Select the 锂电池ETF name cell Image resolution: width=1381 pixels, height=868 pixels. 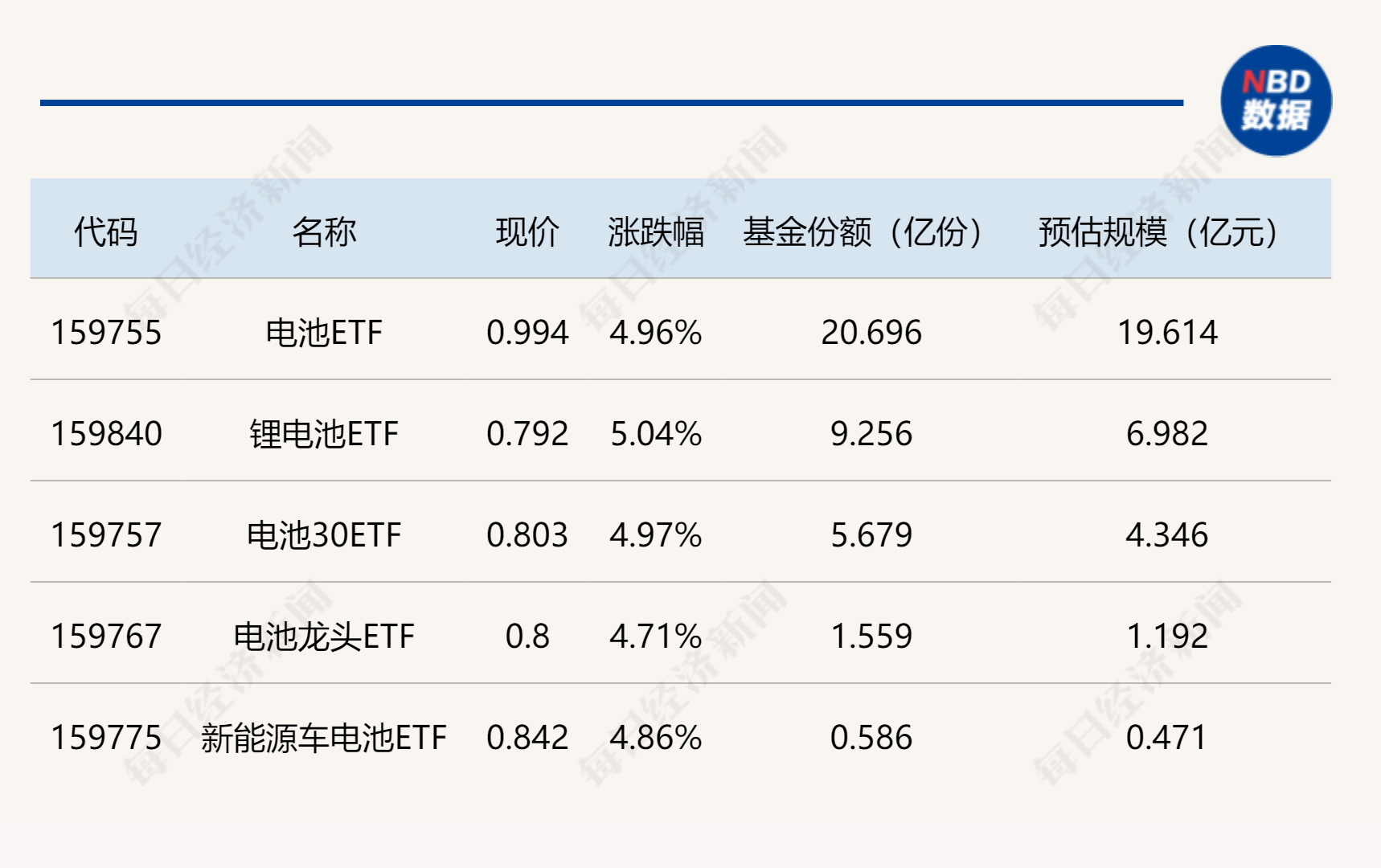[324, 434]
